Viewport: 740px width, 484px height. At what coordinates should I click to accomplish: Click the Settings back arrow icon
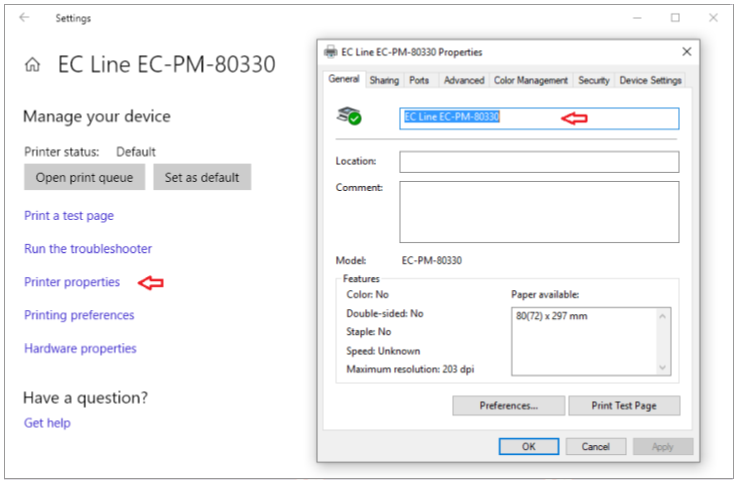tap(24, 17)
